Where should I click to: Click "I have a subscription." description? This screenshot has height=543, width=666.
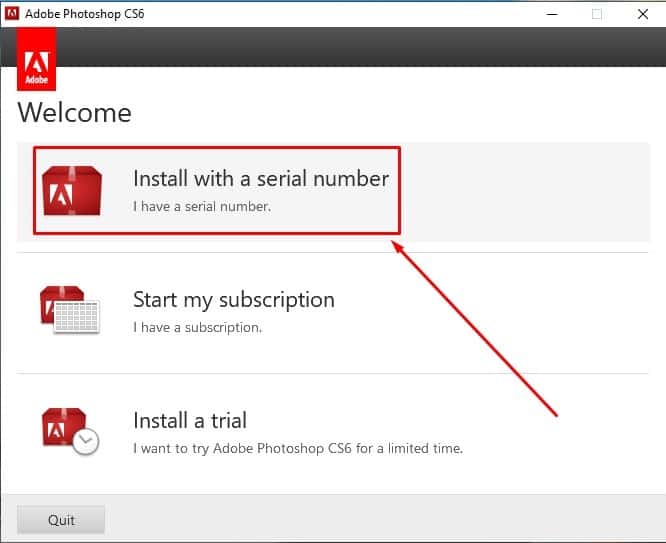197,327
